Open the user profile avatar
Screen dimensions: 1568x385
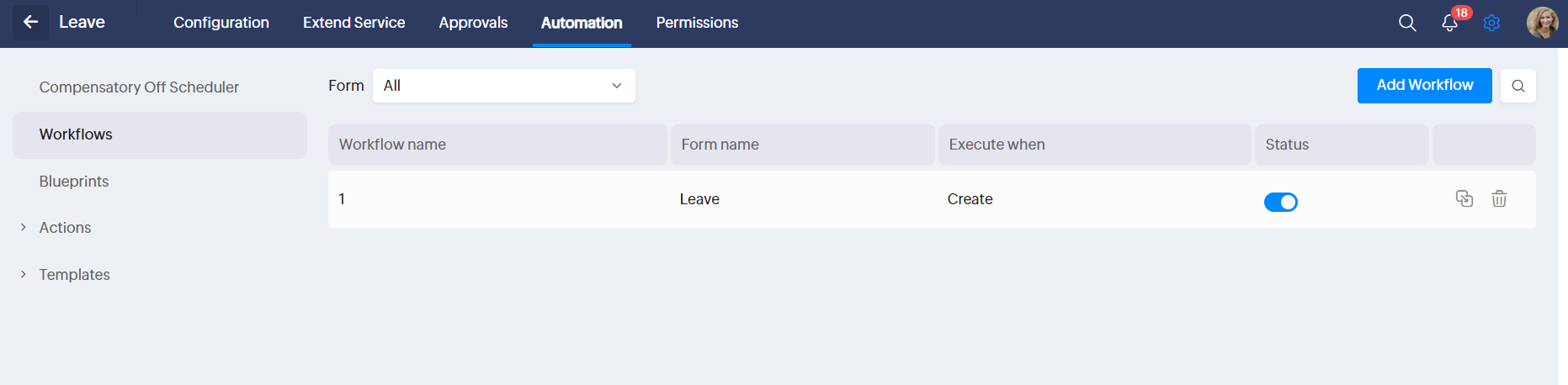1542,23
